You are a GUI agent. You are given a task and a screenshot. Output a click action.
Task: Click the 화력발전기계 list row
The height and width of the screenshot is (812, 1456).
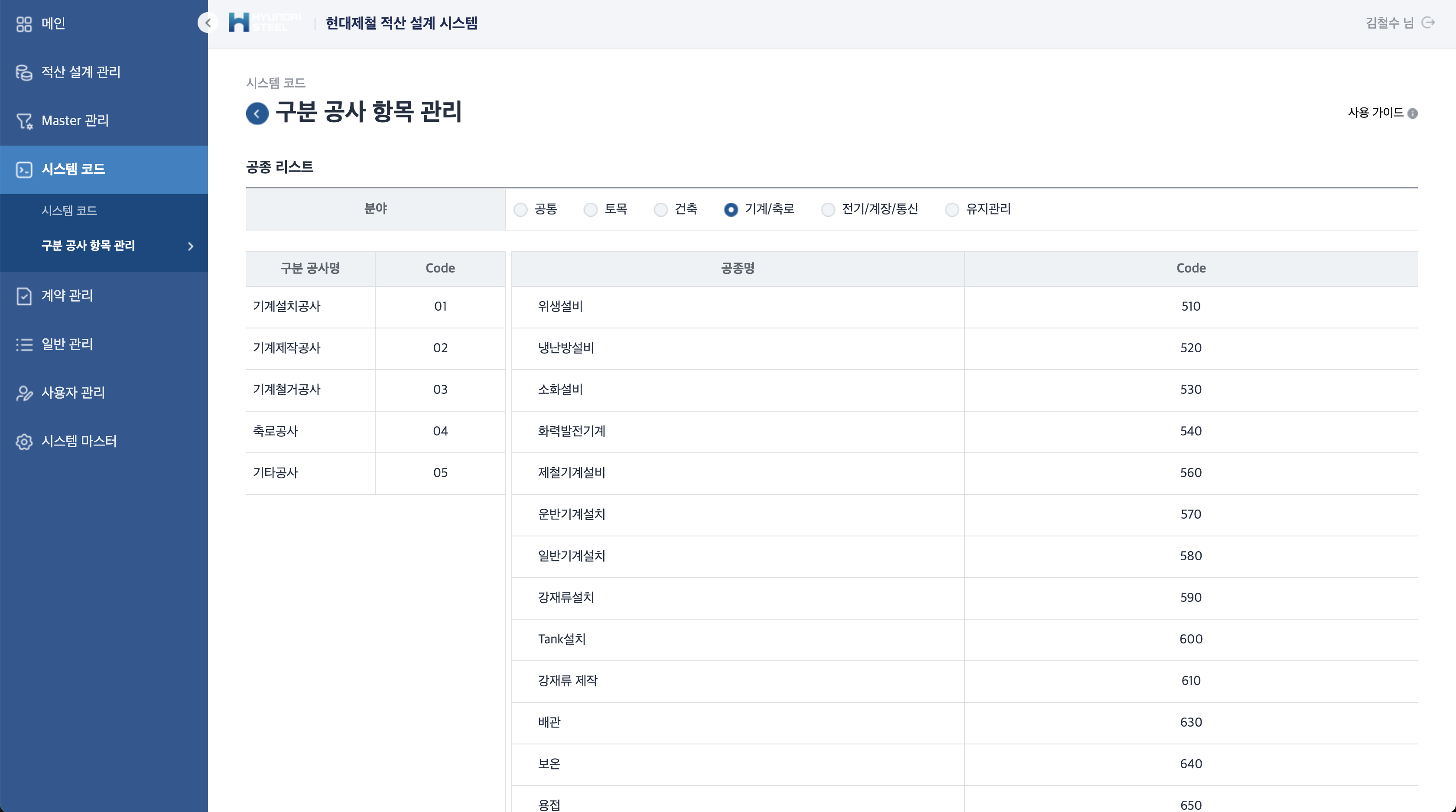click(572, 431)
